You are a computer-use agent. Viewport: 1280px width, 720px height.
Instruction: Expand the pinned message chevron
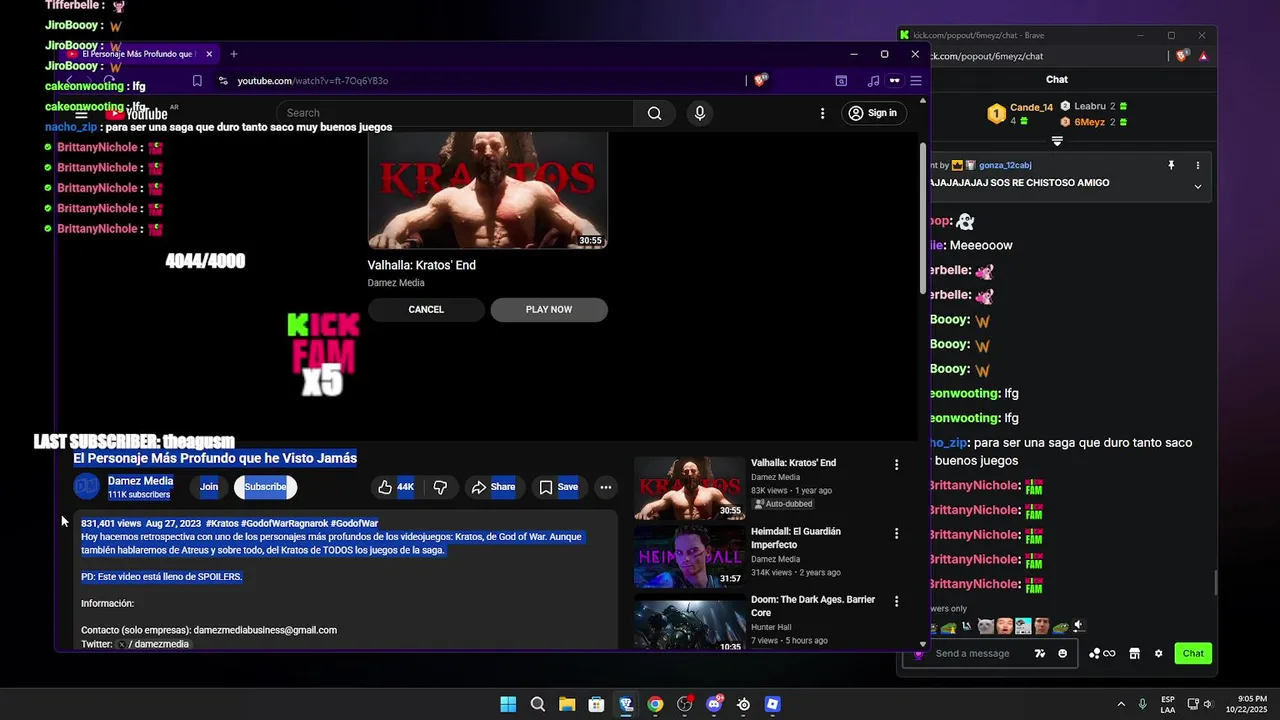coord(1198,186)
